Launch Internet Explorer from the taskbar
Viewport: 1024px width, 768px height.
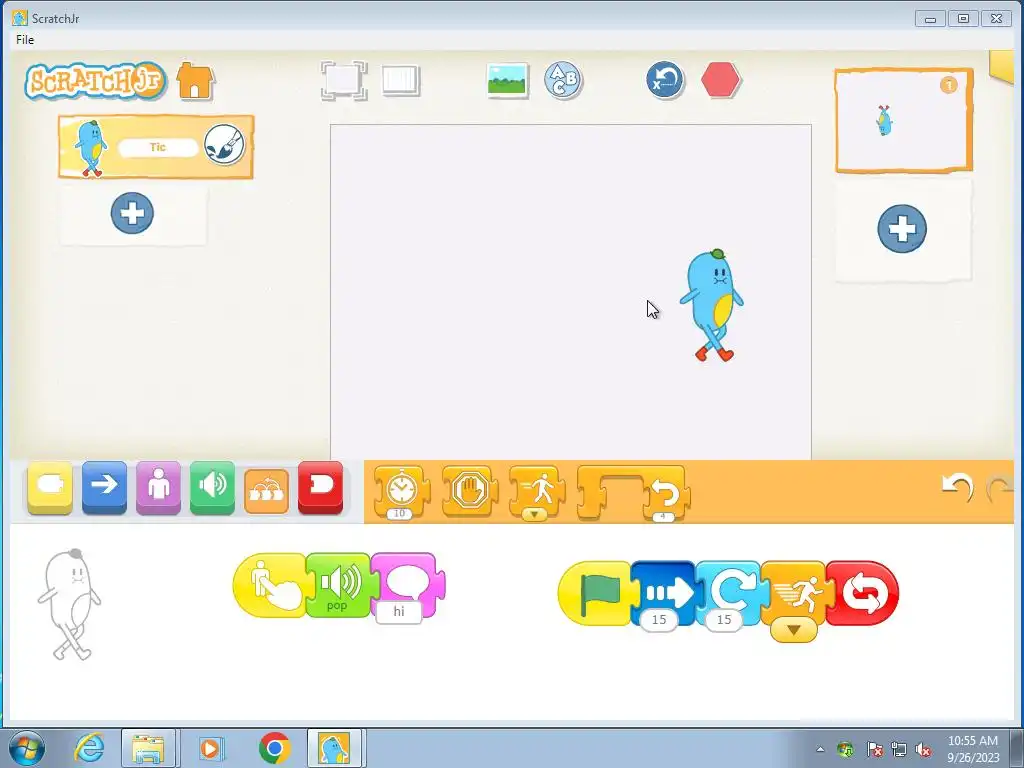89,748
